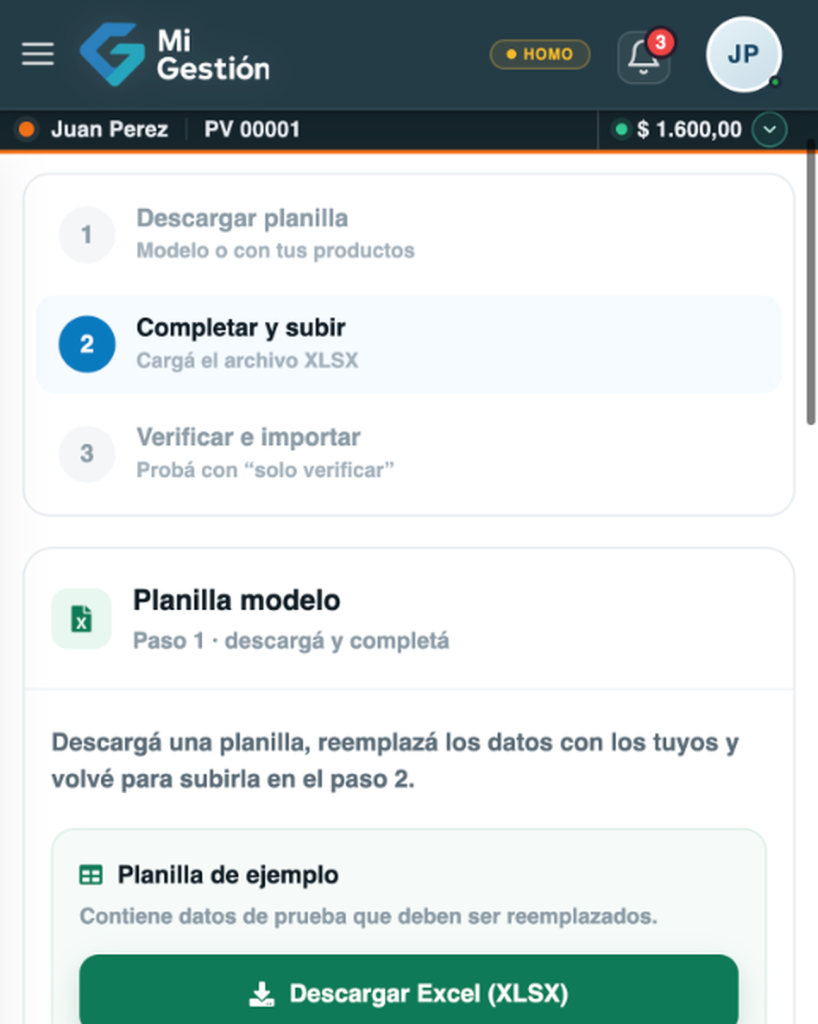This screenshot has height=1024, width=818.
Task: Open the notifications bell
Action: pyautogui.click(x=644, y=57)
